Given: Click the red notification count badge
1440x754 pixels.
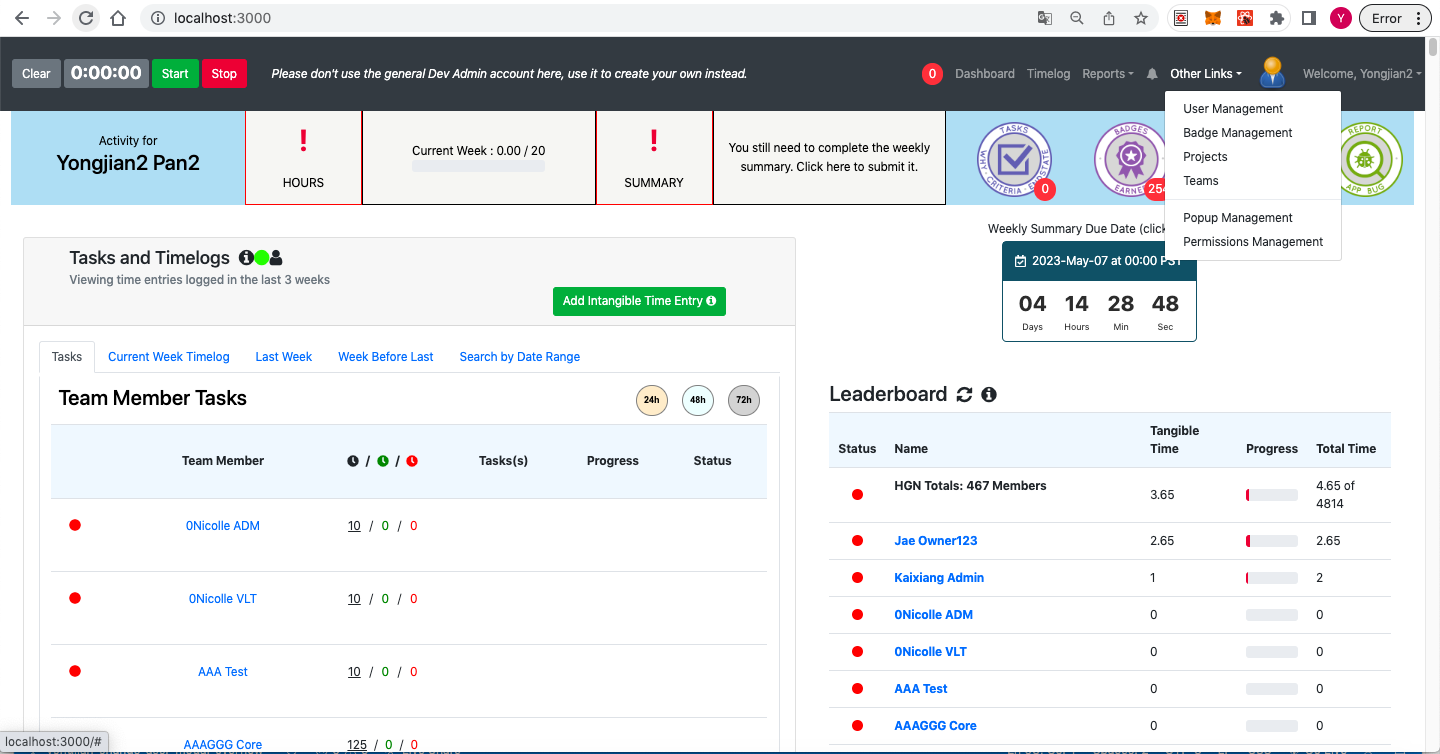Looking at the screenshot, I should click(x=932, y=74).
